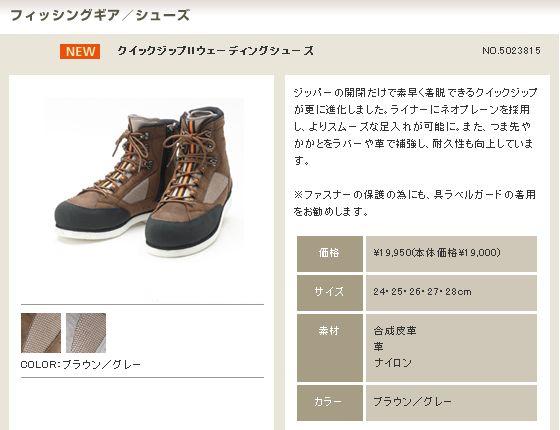Image resolution: width=560 pixels, height=430 pixels.
Task: Click the ブラウン／グレー value in color row
Action: (x=412, y=402)
